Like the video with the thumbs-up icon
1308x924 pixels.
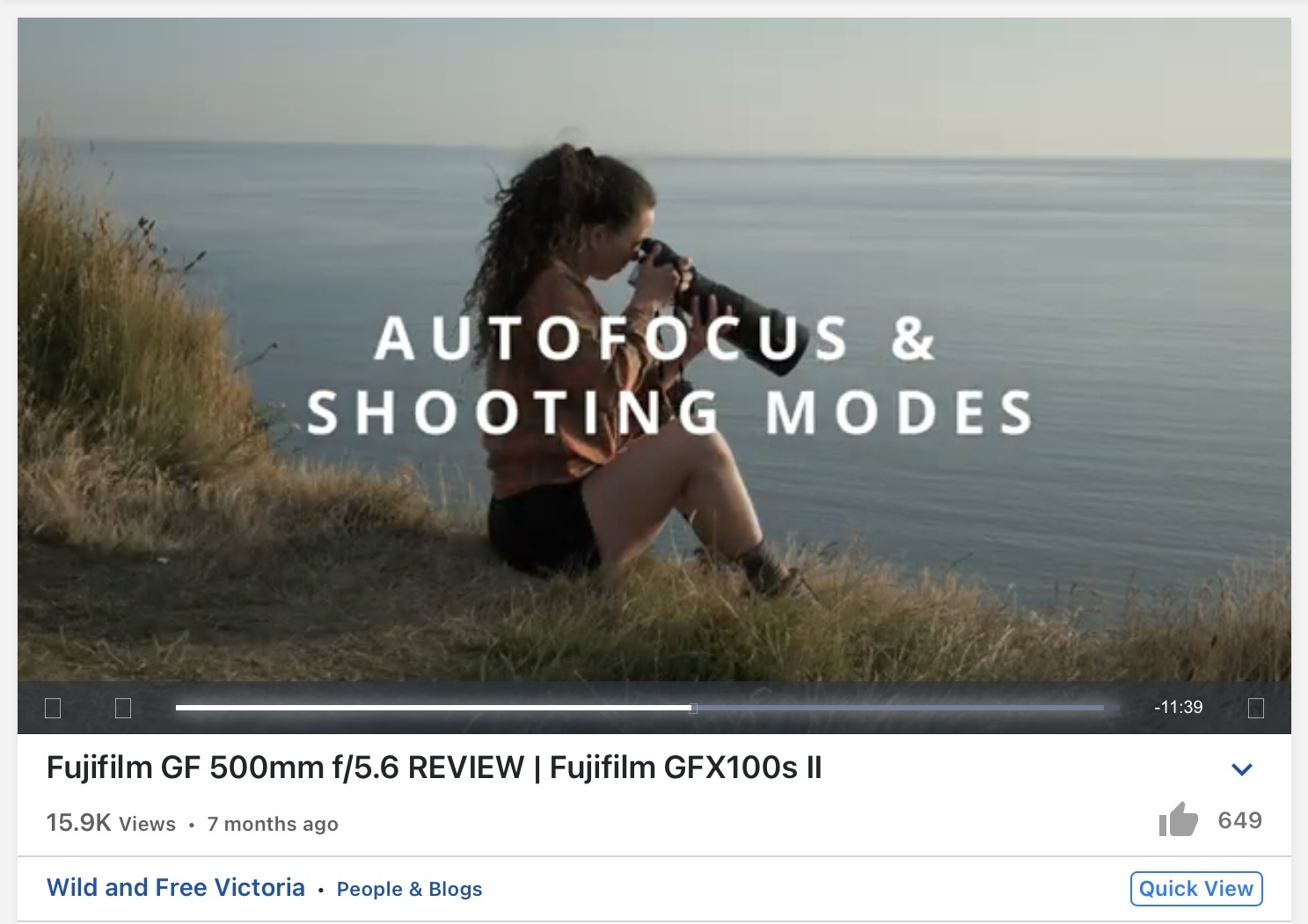click(x=1179, y=819)
